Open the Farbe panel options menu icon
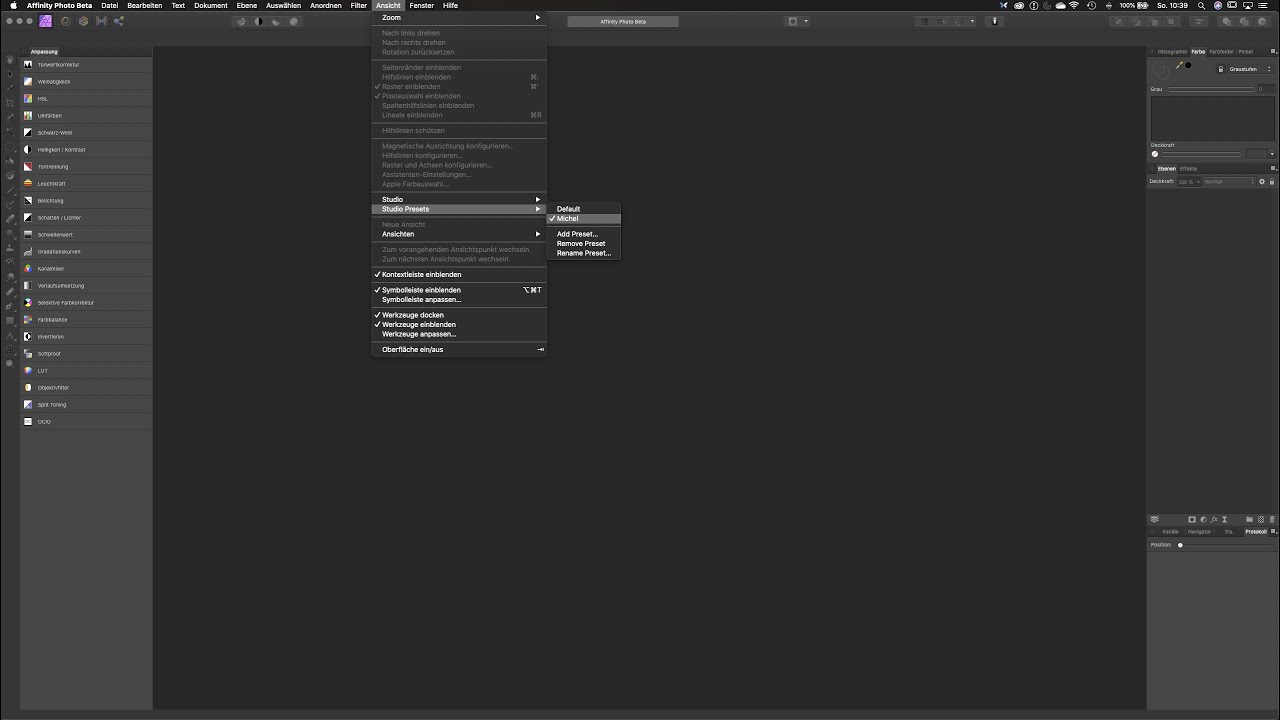This screenshot has height=720, width=1280. pyautogui.click(x=1272, y=51)
